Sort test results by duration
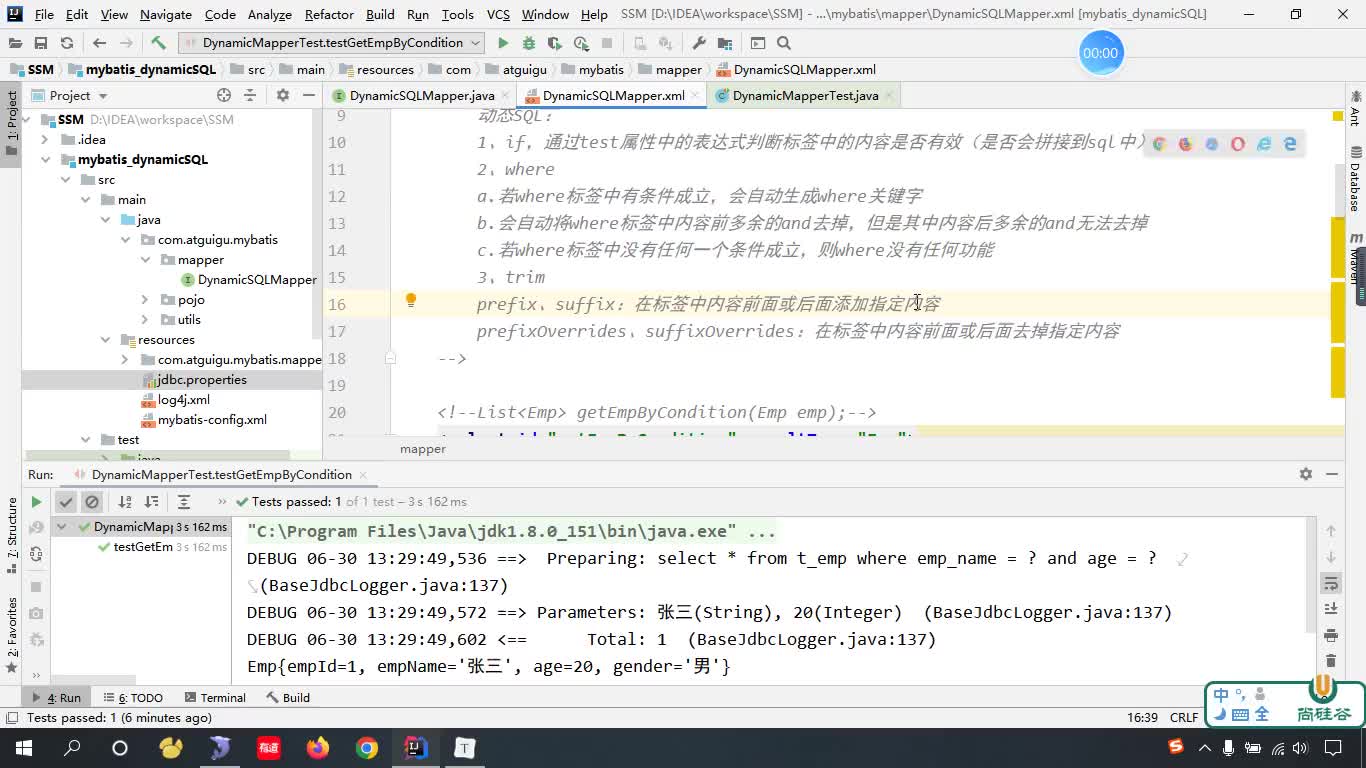The height and width of the screenshot is (768, 1366). tap(151, 502)
